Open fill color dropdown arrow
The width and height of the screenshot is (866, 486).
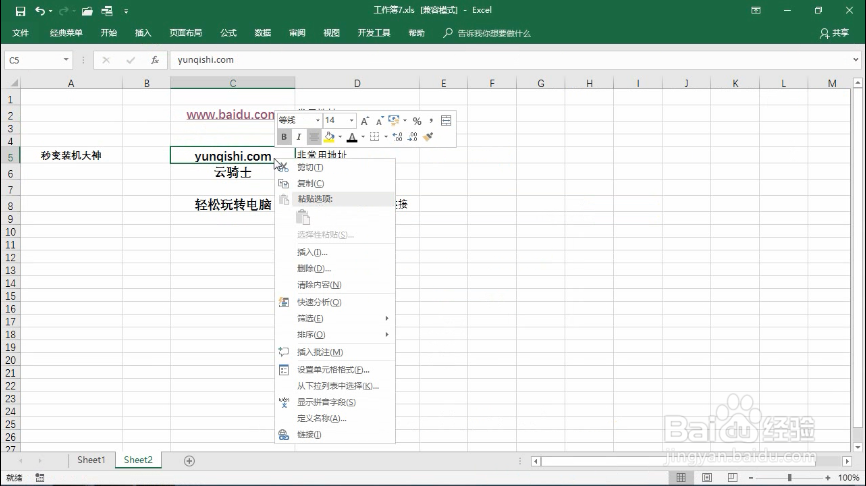(340, 137)
